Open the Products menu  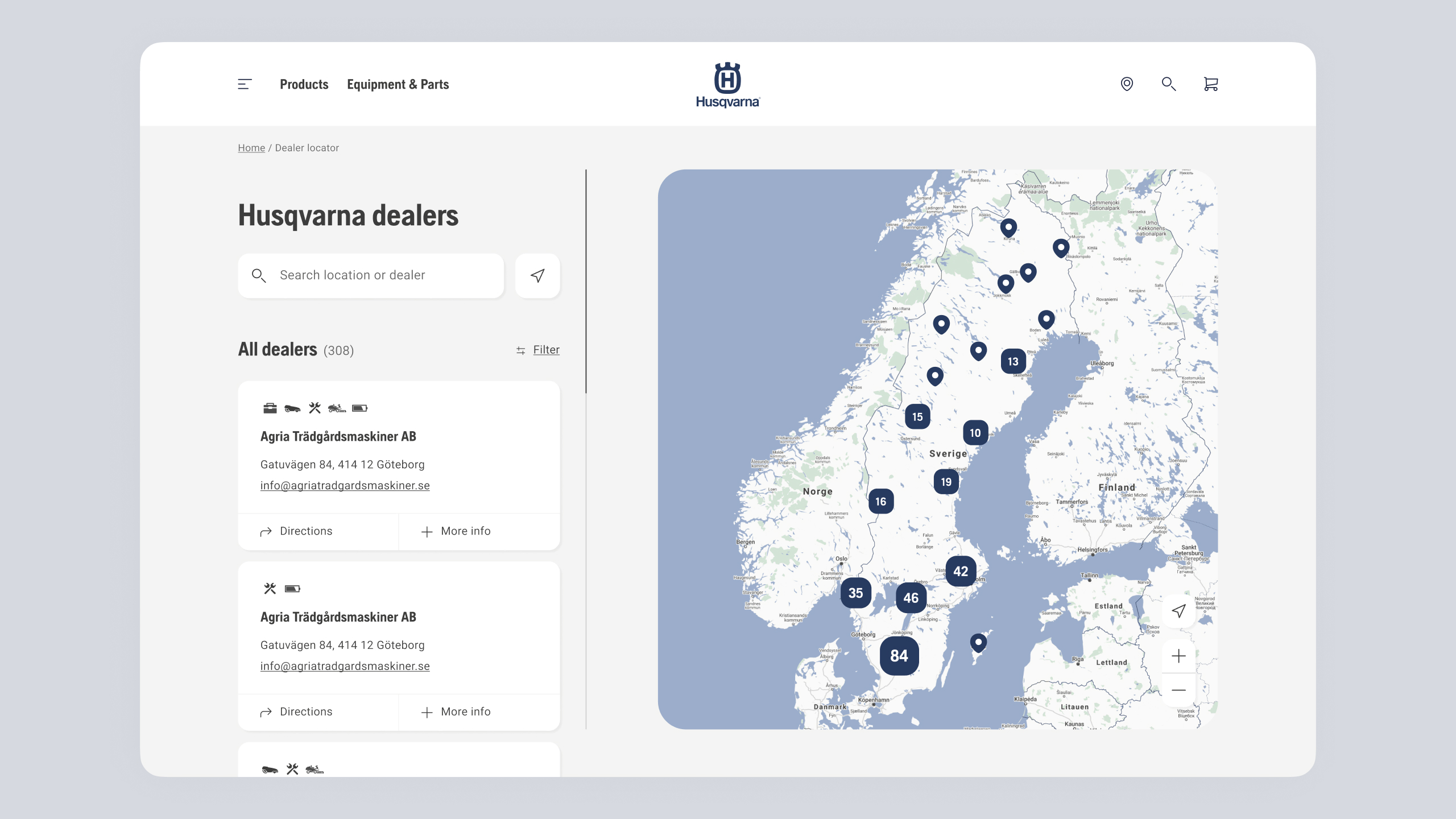click(304, 84)
